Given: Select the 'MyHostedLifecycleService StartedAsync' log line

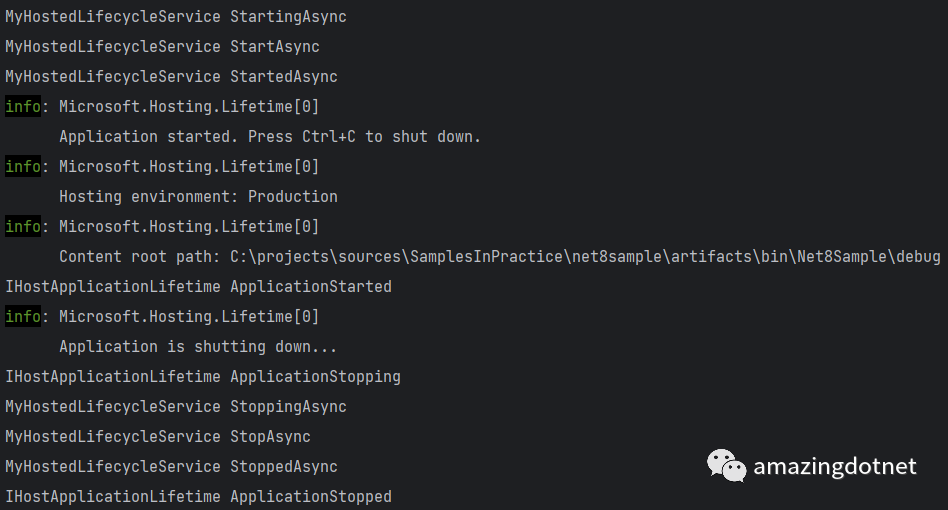Looking at the screenshot, I should pos(171,77).
